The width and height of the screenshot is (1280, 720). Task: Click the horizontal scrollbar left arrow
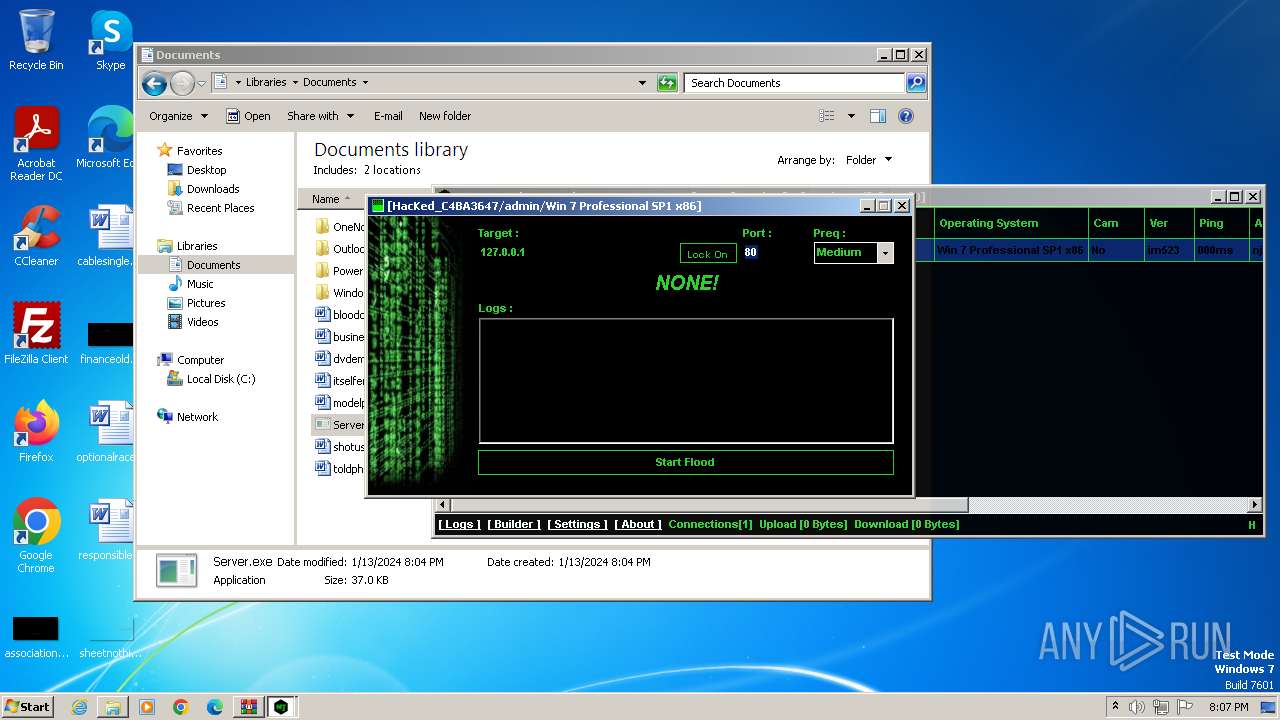pyautogui.click(x=443, y=505)
